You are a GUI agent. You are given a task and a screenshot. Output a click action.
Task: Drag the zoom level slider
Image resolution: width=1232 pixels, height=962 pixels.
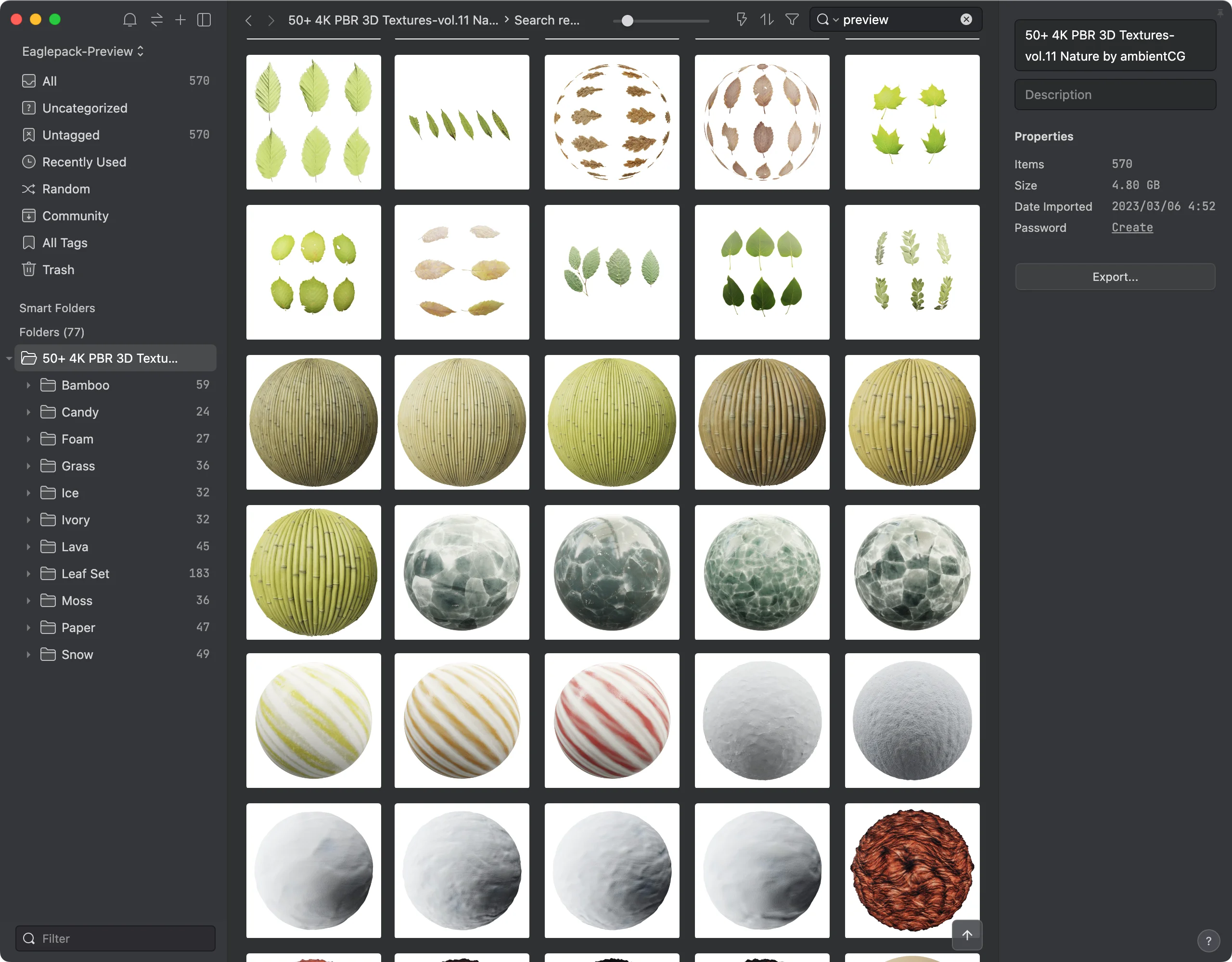[x=624, y=20]
